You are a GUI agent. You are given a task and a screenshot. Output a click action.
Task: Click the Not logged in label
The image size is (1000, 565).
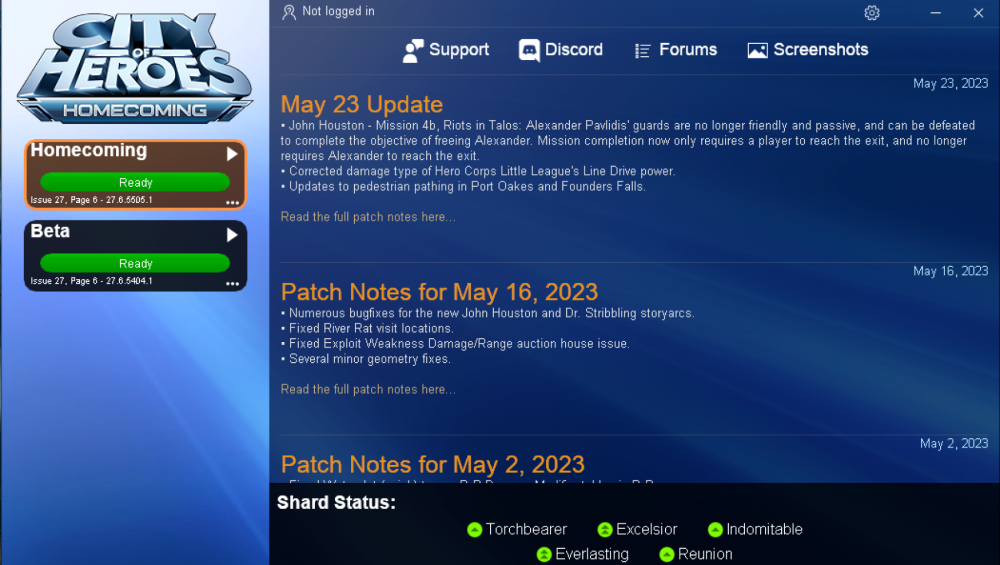(338, 11)
